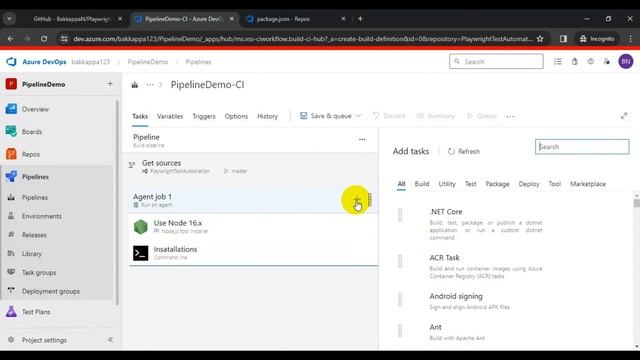Open the breadcrumb ellipsis menu
The height and width of the screenshot is (360, 640).
pyautogui.click(x=150, y=85)
